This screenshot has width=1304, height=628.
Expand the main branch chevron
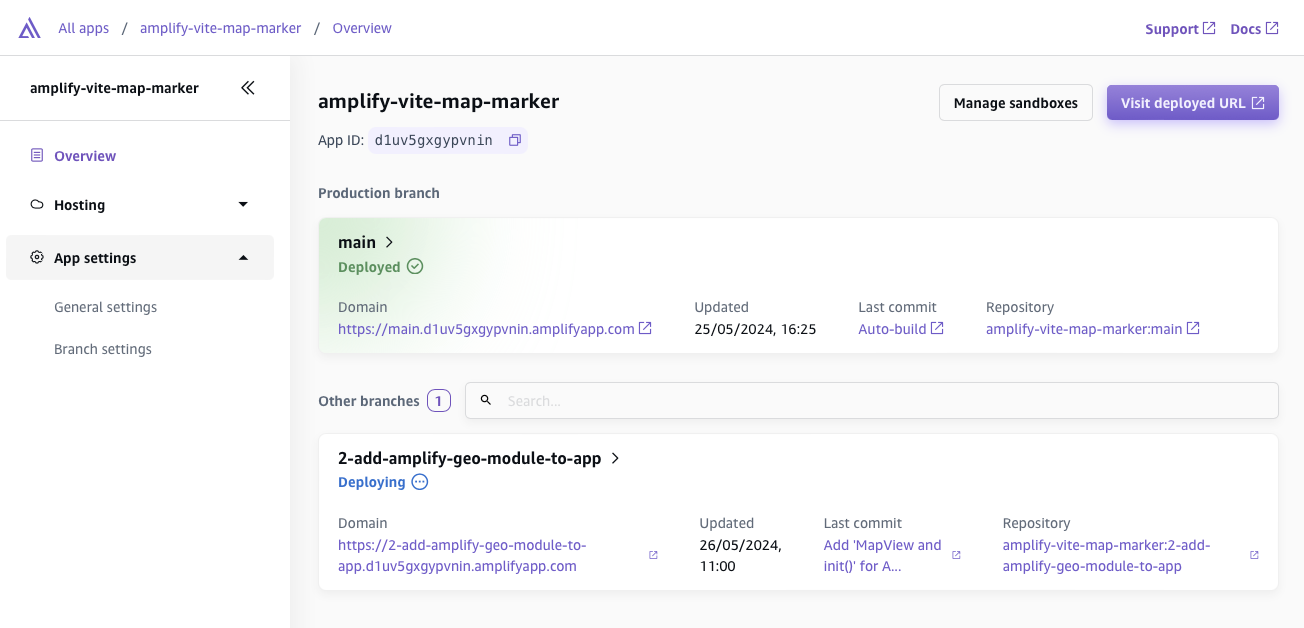[389, 242]
